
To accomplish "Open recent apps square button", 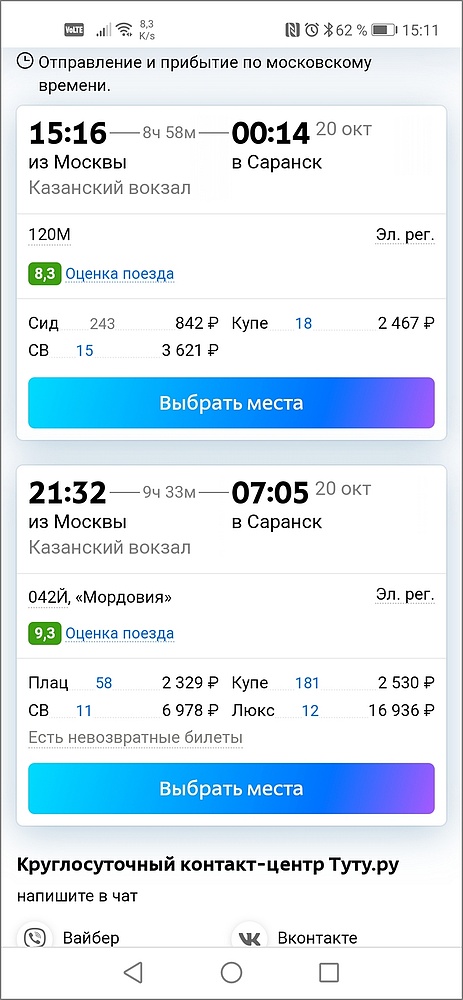I will 328,972.
